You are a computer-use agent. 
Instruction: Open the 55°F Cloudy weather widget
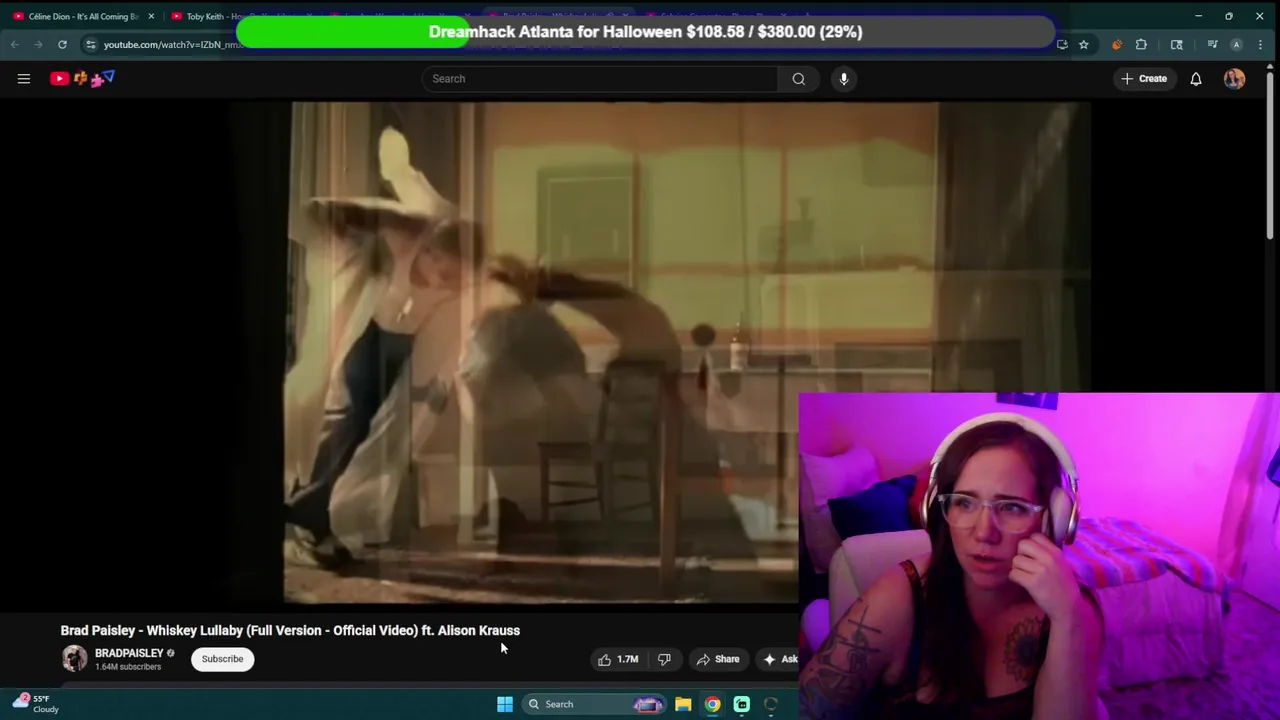point(35,704)
